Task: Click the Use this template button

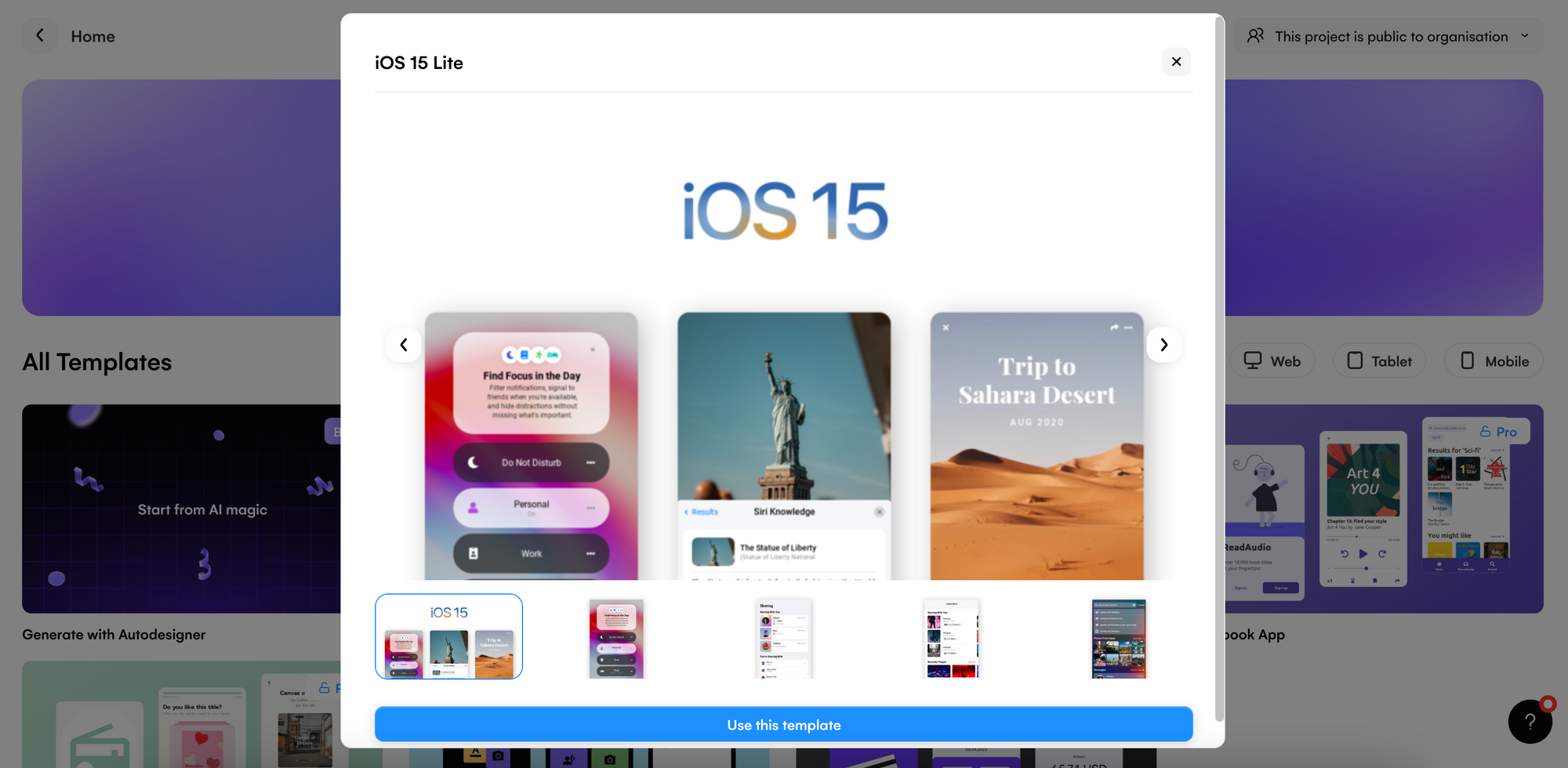Action: pyautogui.click(x=784, y=724)
